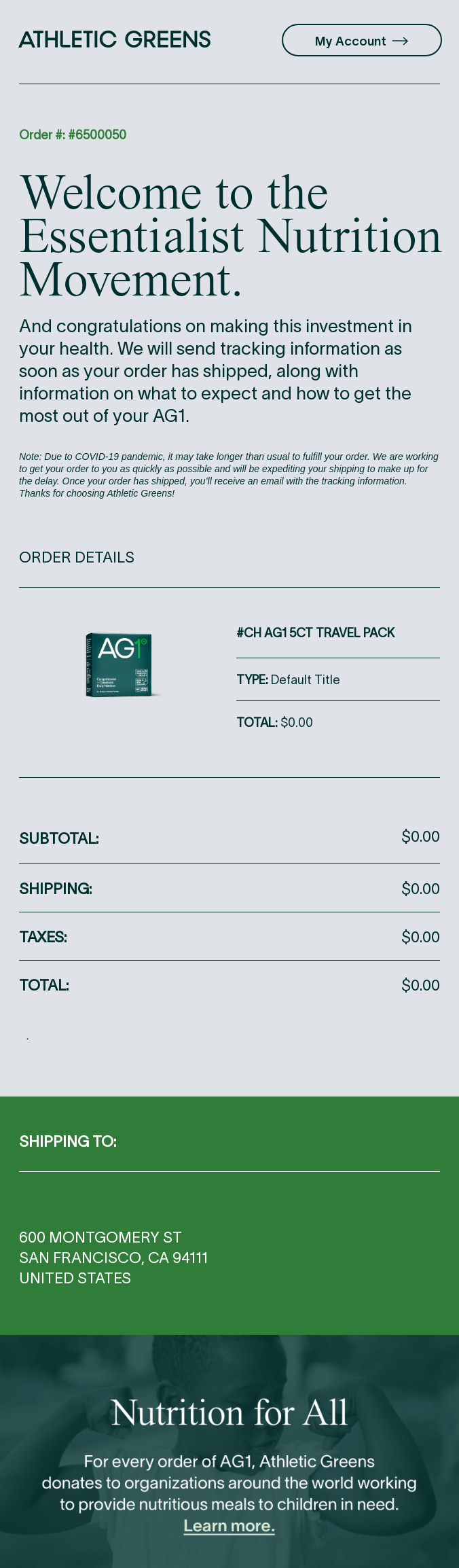Click the product TOTAL: $0.00 line

(274, 722)
